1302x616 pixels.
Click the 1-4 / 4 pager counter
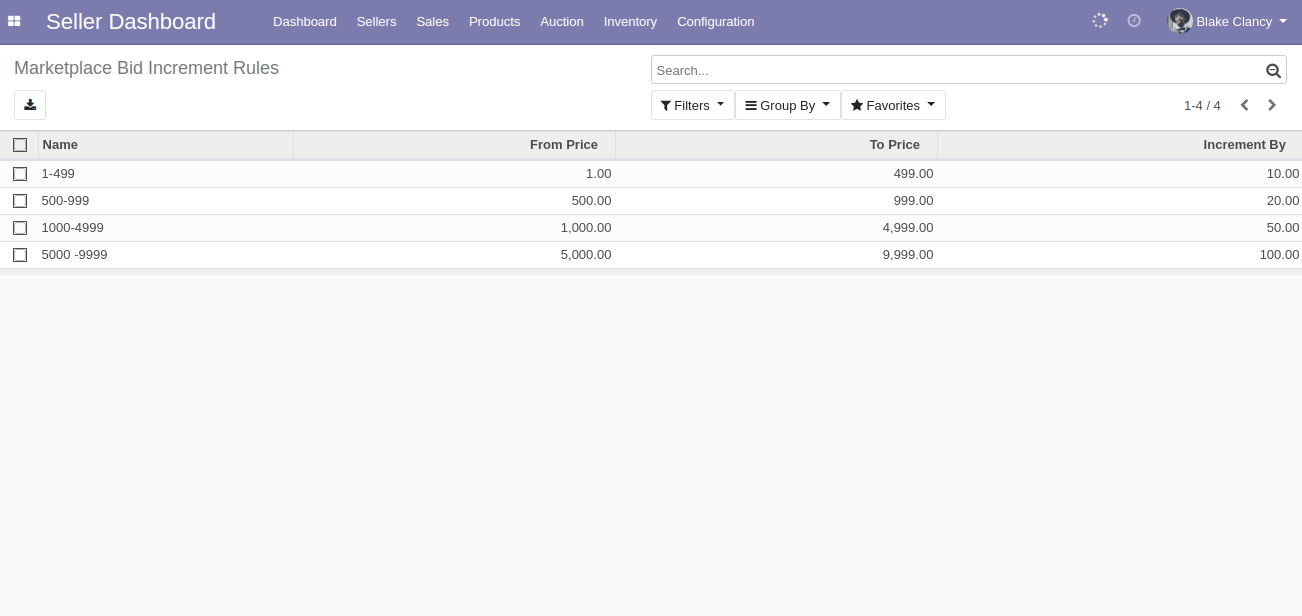1202,105
